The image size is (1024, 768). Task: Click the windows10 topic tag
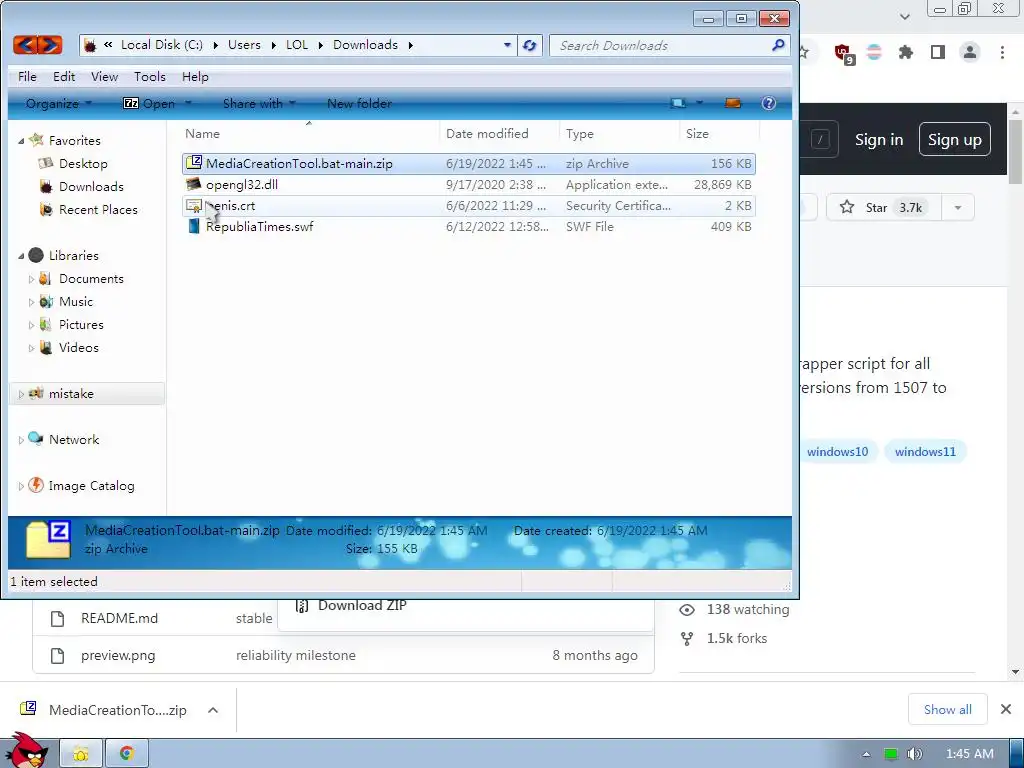pyautogui.click(x=837, y=452)
